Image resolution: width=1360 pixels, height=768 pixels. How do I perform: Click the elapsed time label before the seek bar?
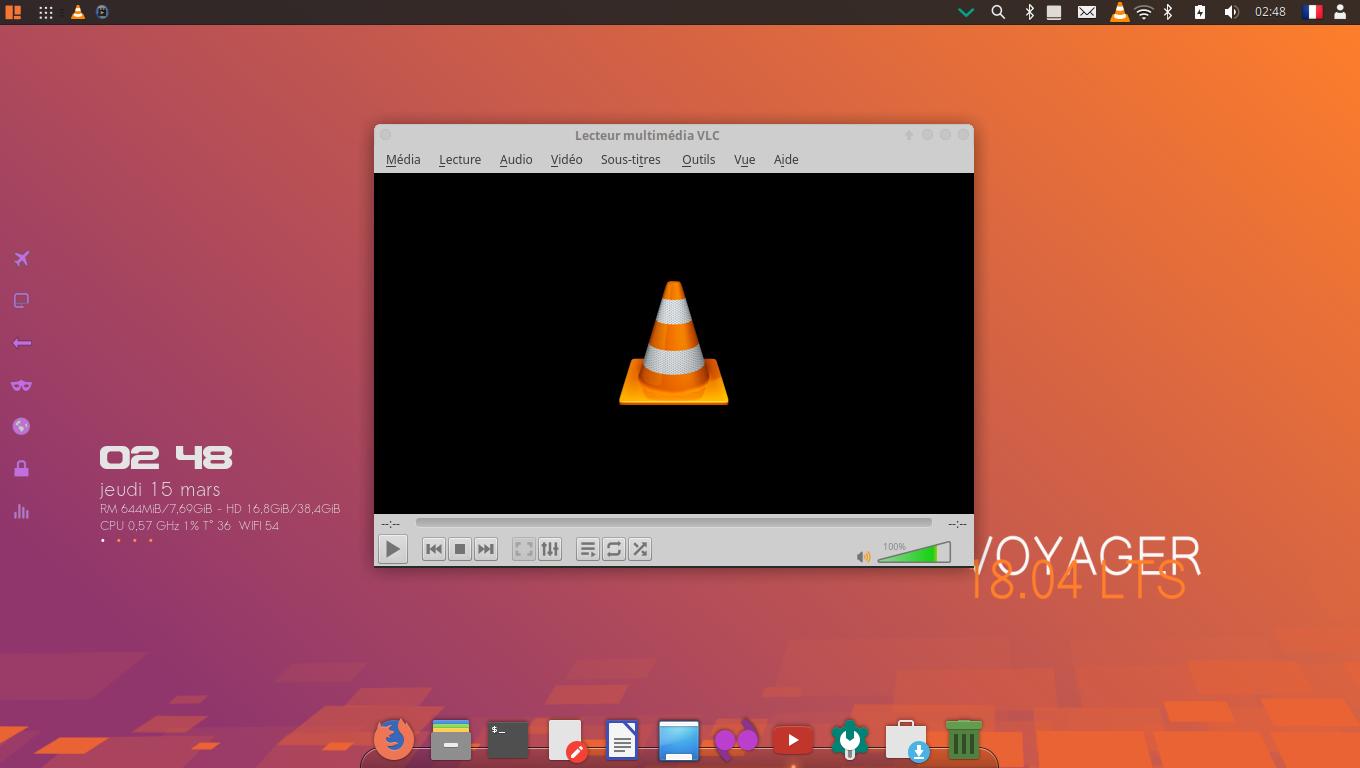pos(390,523)
